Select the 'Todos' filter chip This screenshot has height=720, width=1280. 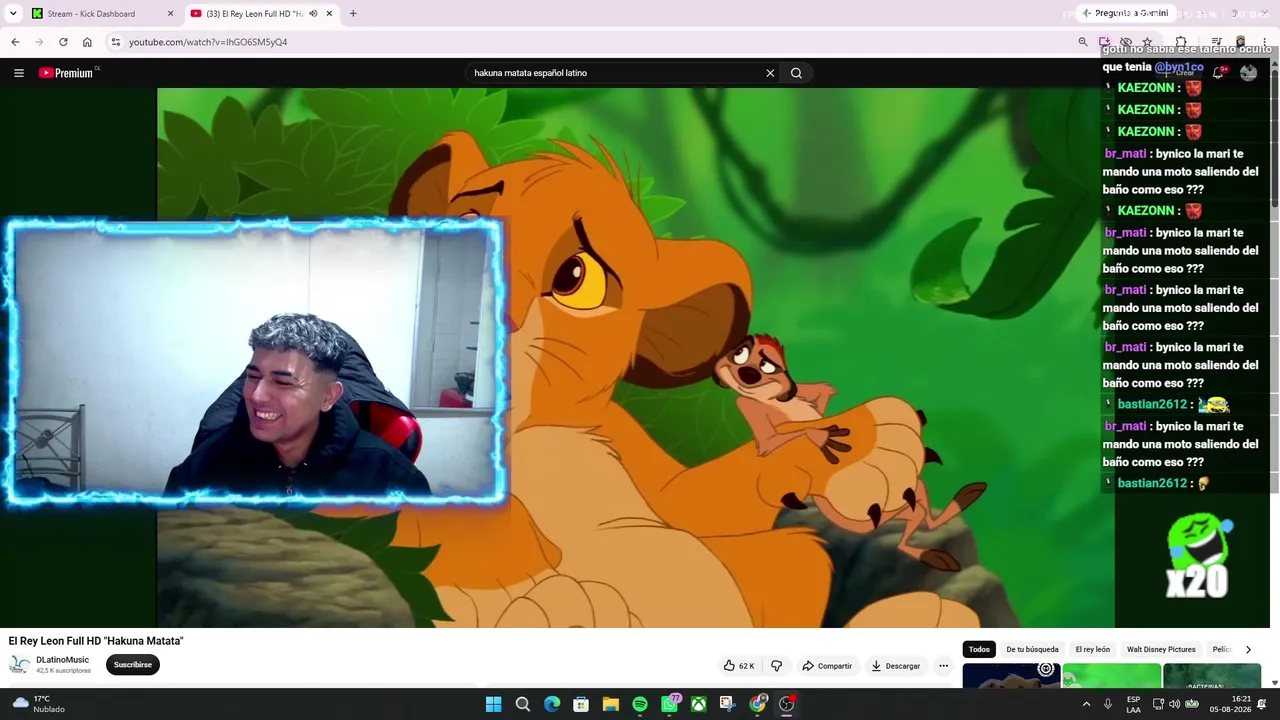[979, 650]
